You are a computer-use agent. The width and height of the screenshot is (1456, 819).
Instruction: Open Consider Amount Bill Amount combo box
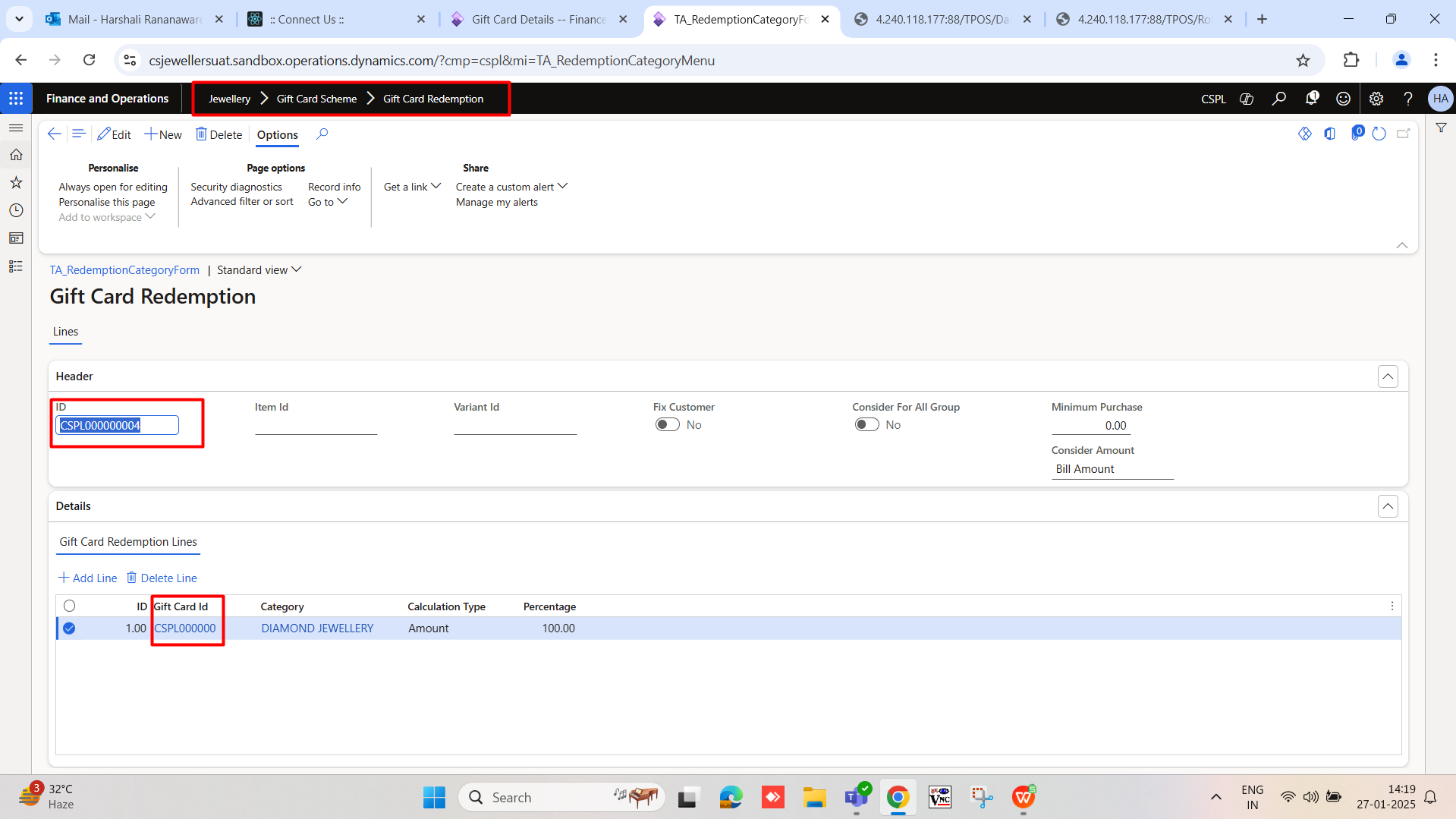pyautogui.click(x=1112, y=469)
